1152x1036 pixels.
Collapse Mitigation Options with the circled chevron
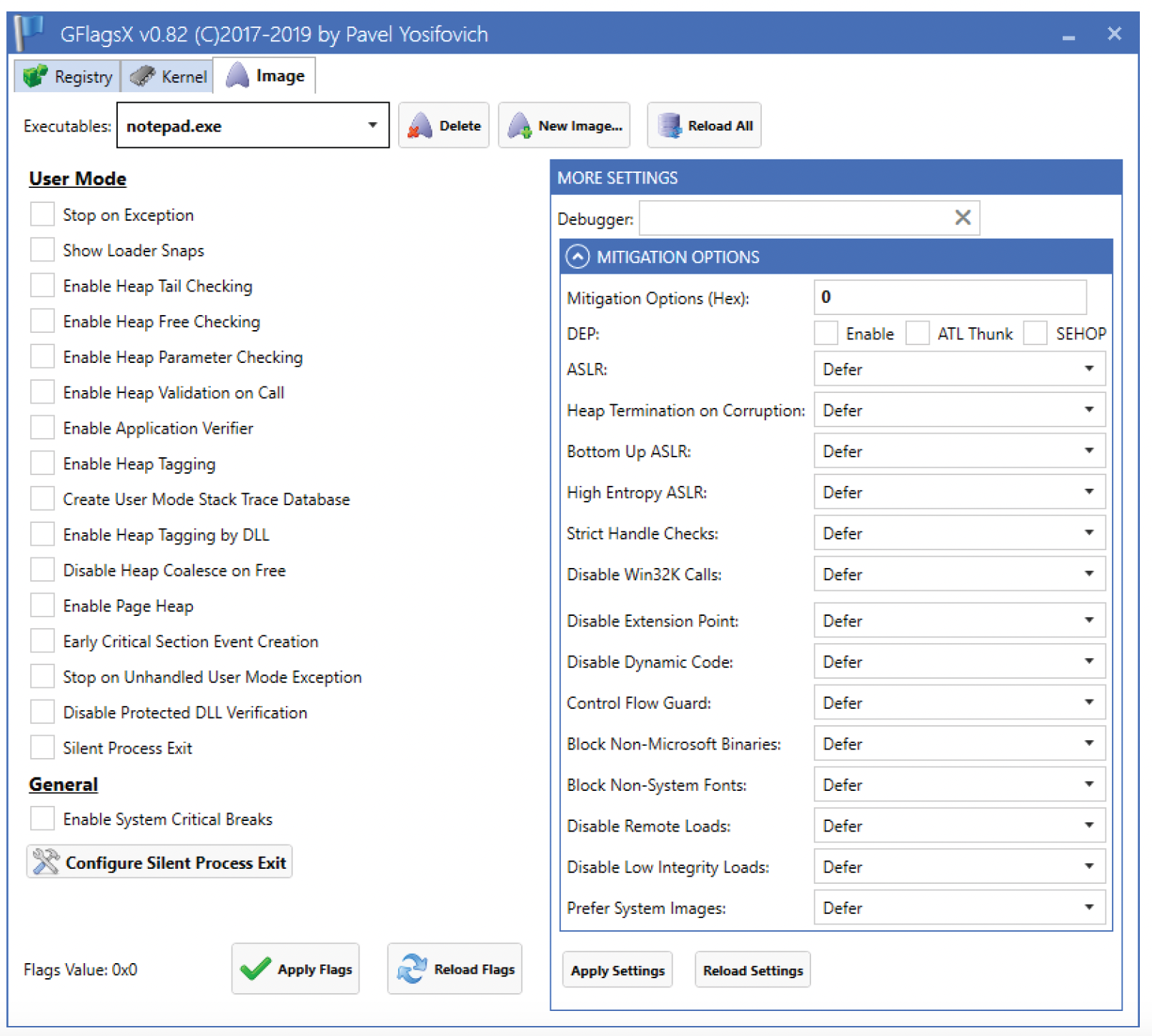[577, 256]
